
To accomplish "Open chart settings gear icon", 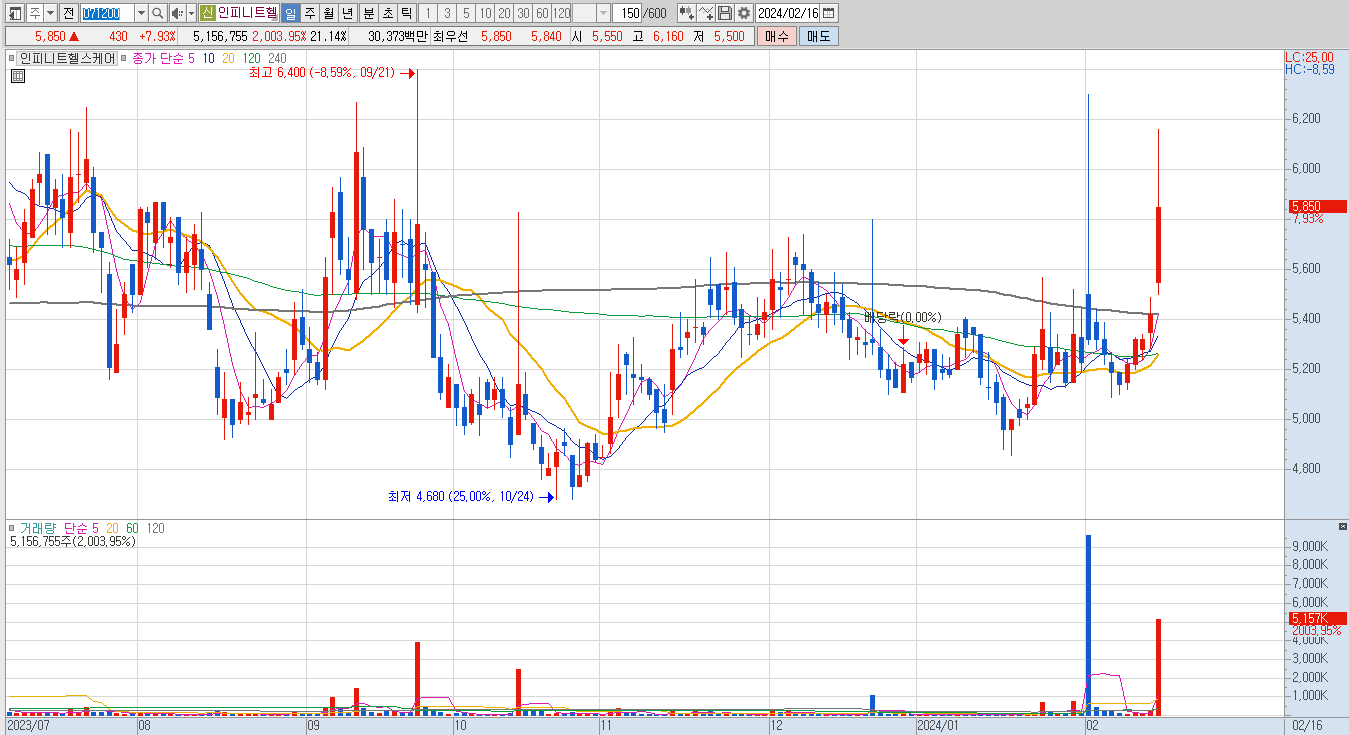I will point(744,13).
